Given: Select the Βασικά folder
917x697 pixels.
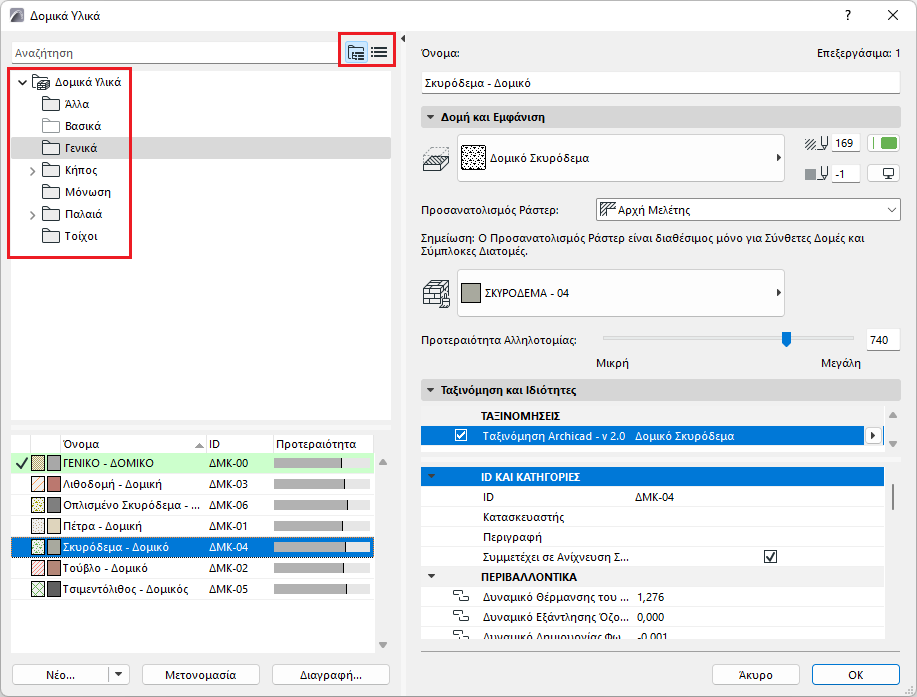Looking at the screenshot, I should 82,126.
